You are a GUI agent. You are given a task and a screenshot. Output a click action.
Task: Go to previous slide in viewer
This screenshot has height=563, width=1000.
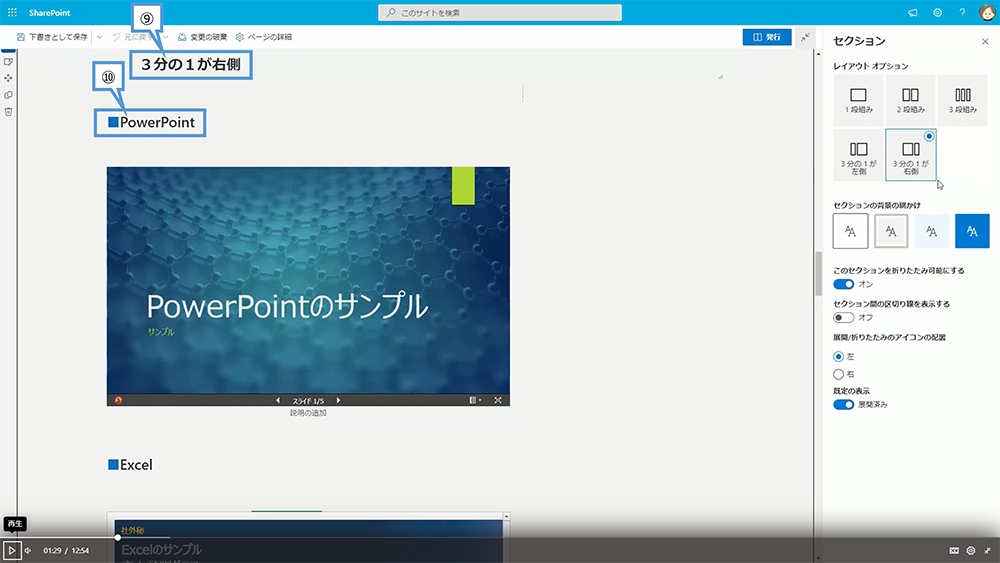(x=277, y=400)
